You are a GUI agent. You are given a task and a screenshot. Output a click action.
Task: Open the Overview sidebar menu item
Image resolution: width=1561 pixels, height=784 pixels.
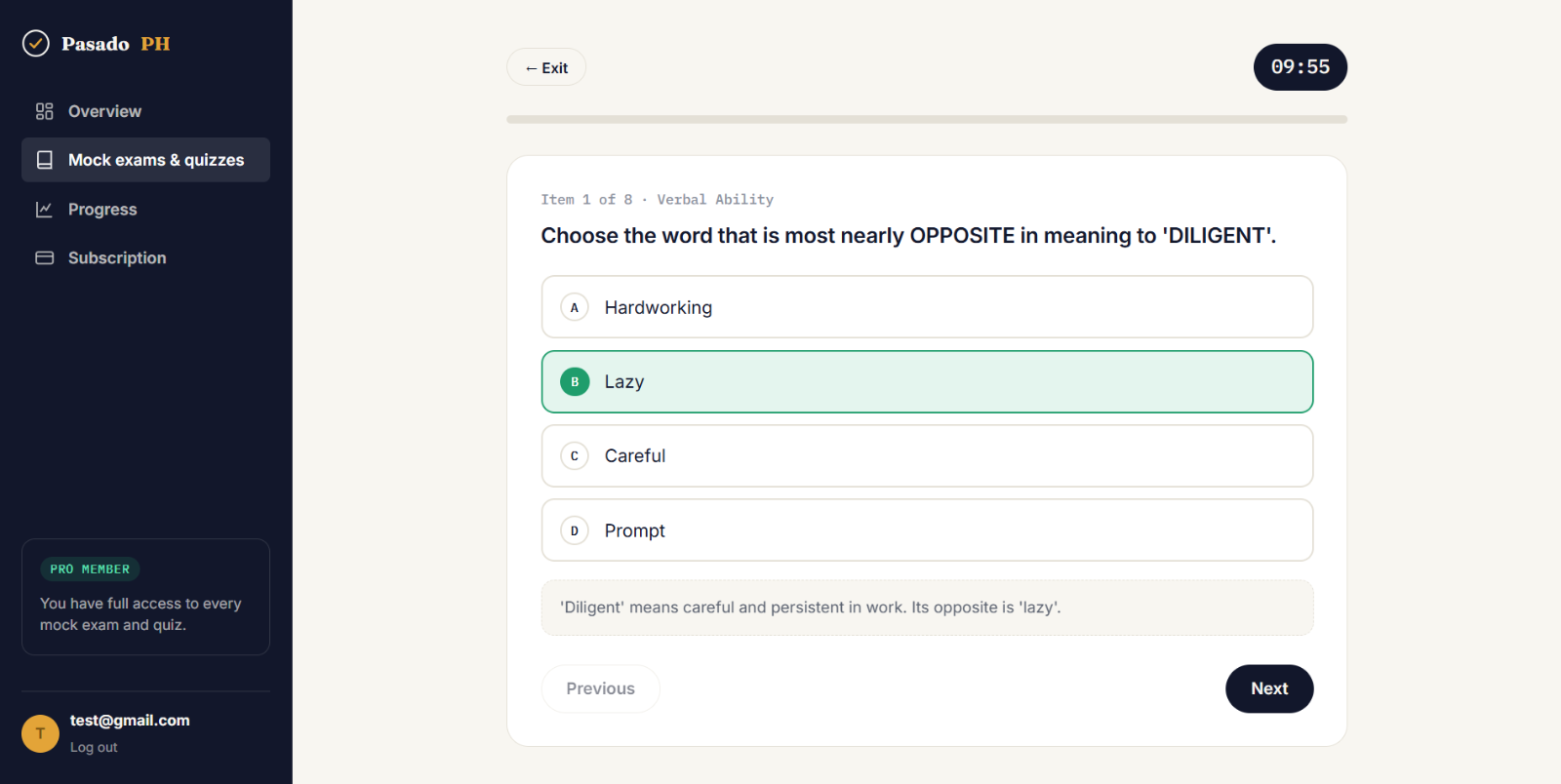(x=145, y=111)
